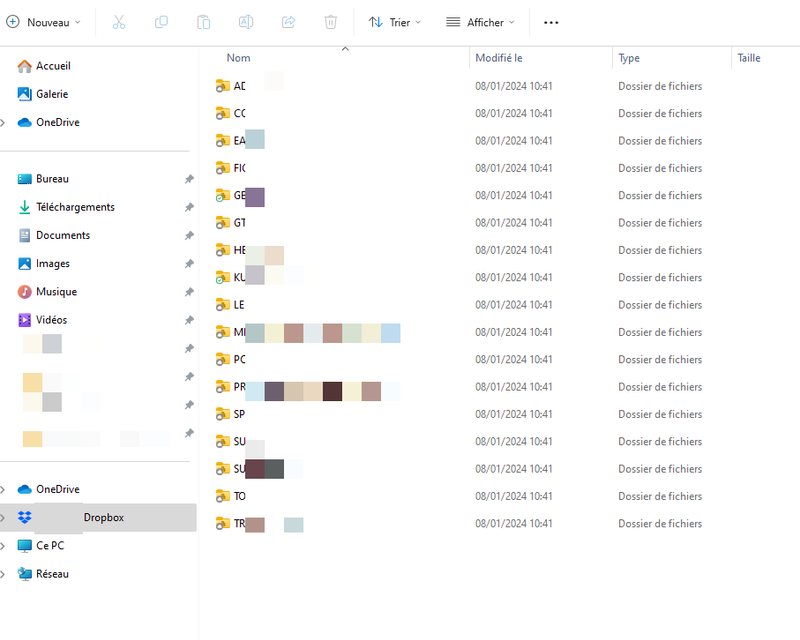The width and height of the screenshot is (800, 640).
Task: Unpin Téléchargements using its pin icon
Action: [189, 208]
